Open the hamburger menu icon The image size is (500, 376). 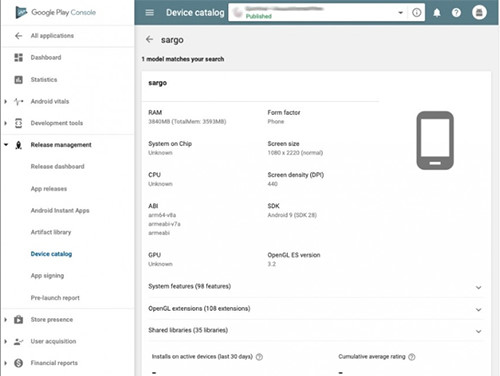click(x=150, y=13)
